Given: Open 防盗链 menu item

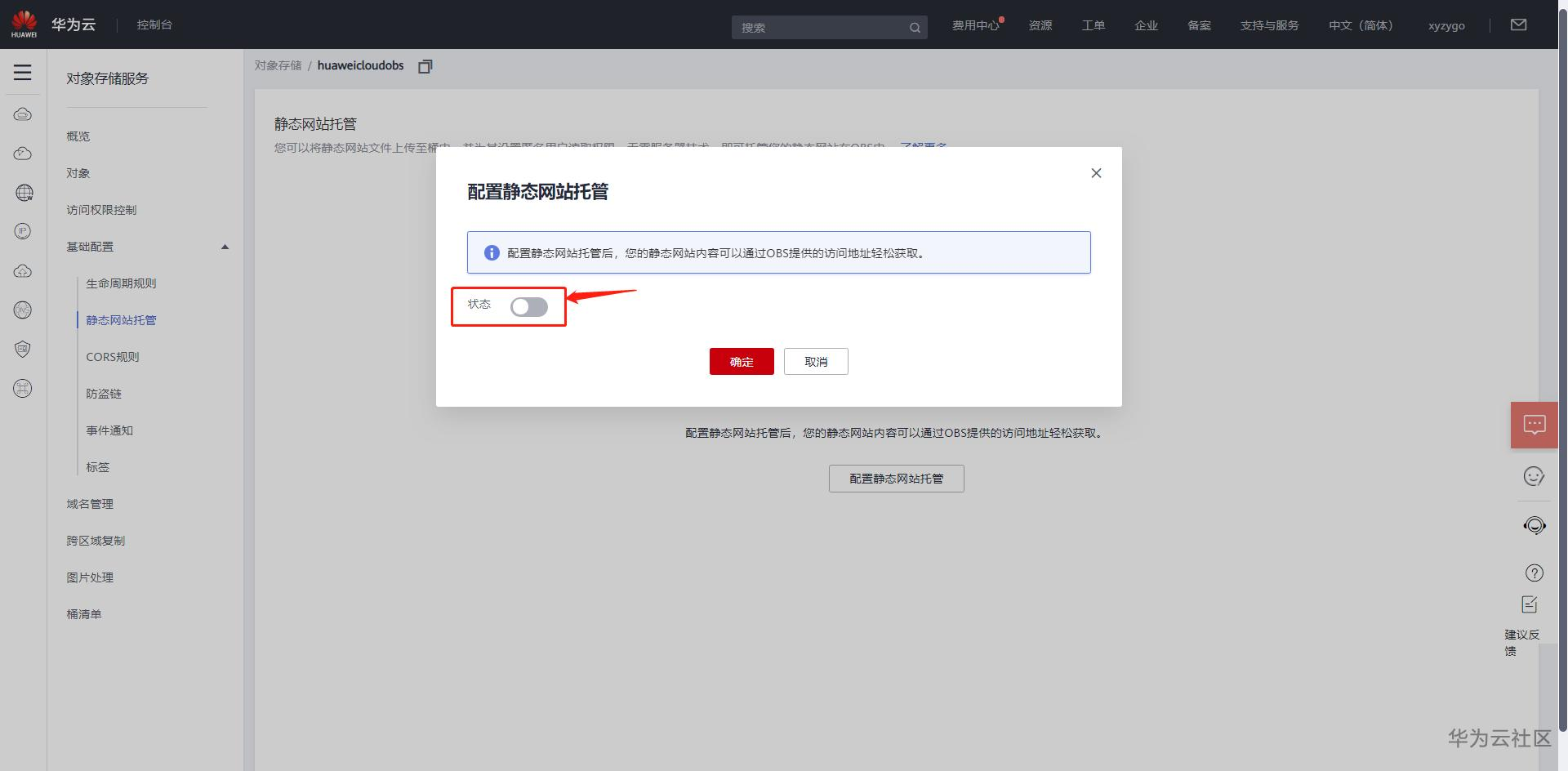Looking at the screenshot, I should click(x=104, y=394).
